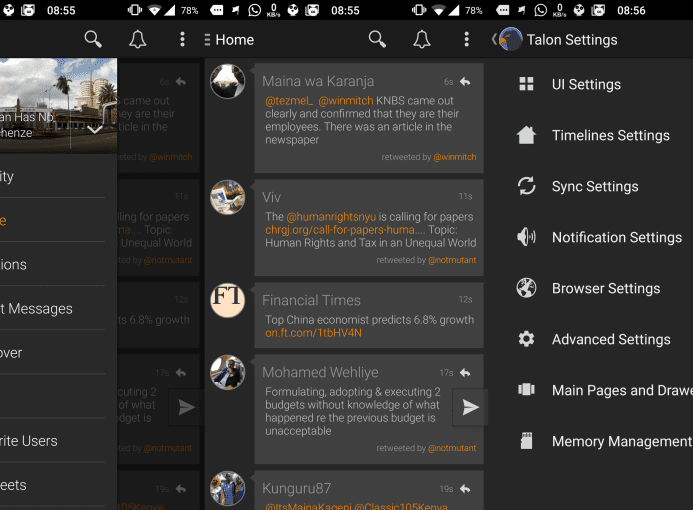Viewport: 693px width, 510px height.
Task: Click Timelines Settings house icon
Action: [x=526, y=135]
